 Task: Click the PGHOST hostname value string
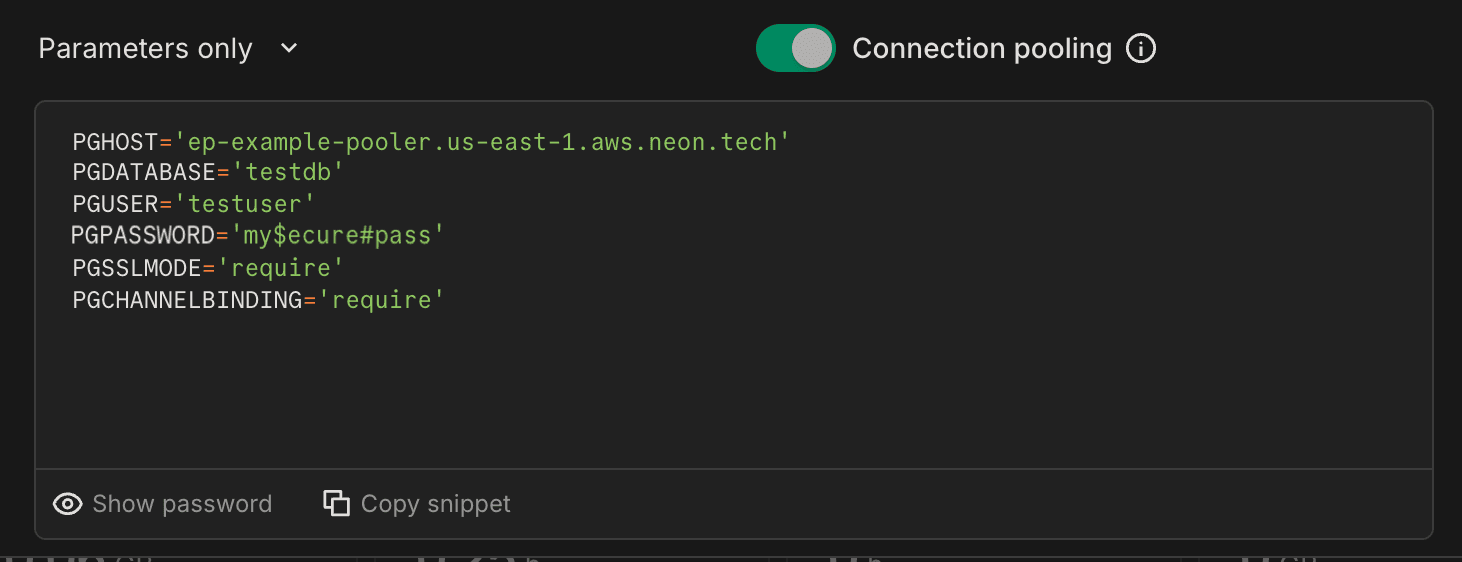[x=482, y=142]
